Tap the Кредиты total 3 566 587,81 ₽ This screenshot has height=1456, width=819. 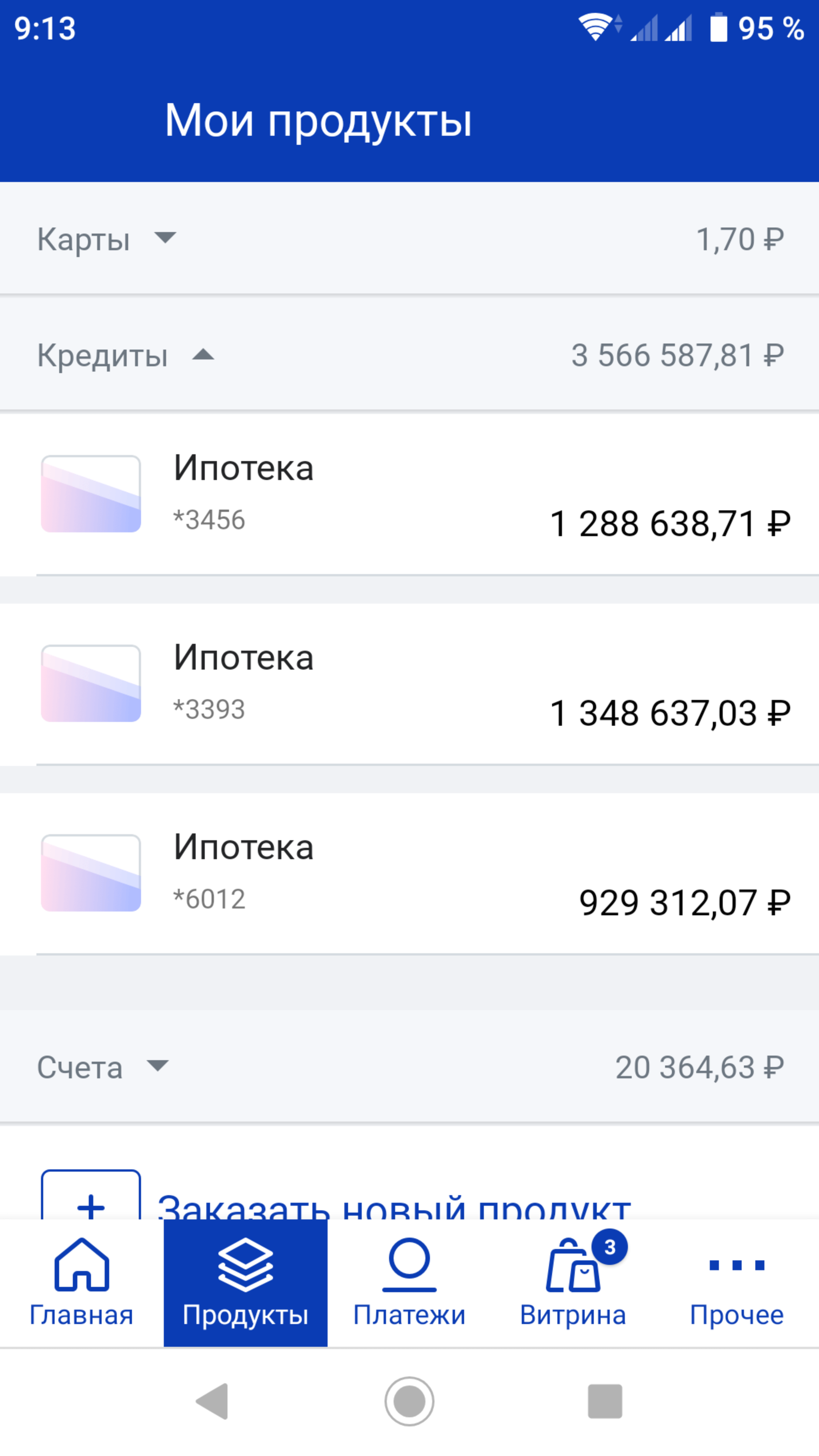point(677,355)
